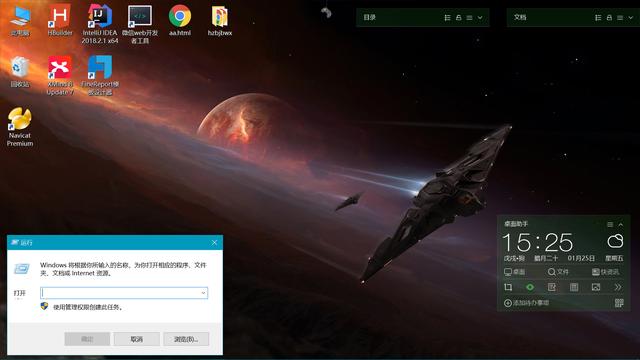Expand more tools with double chevron
640x360 pixels.
(x=618, y=287)
